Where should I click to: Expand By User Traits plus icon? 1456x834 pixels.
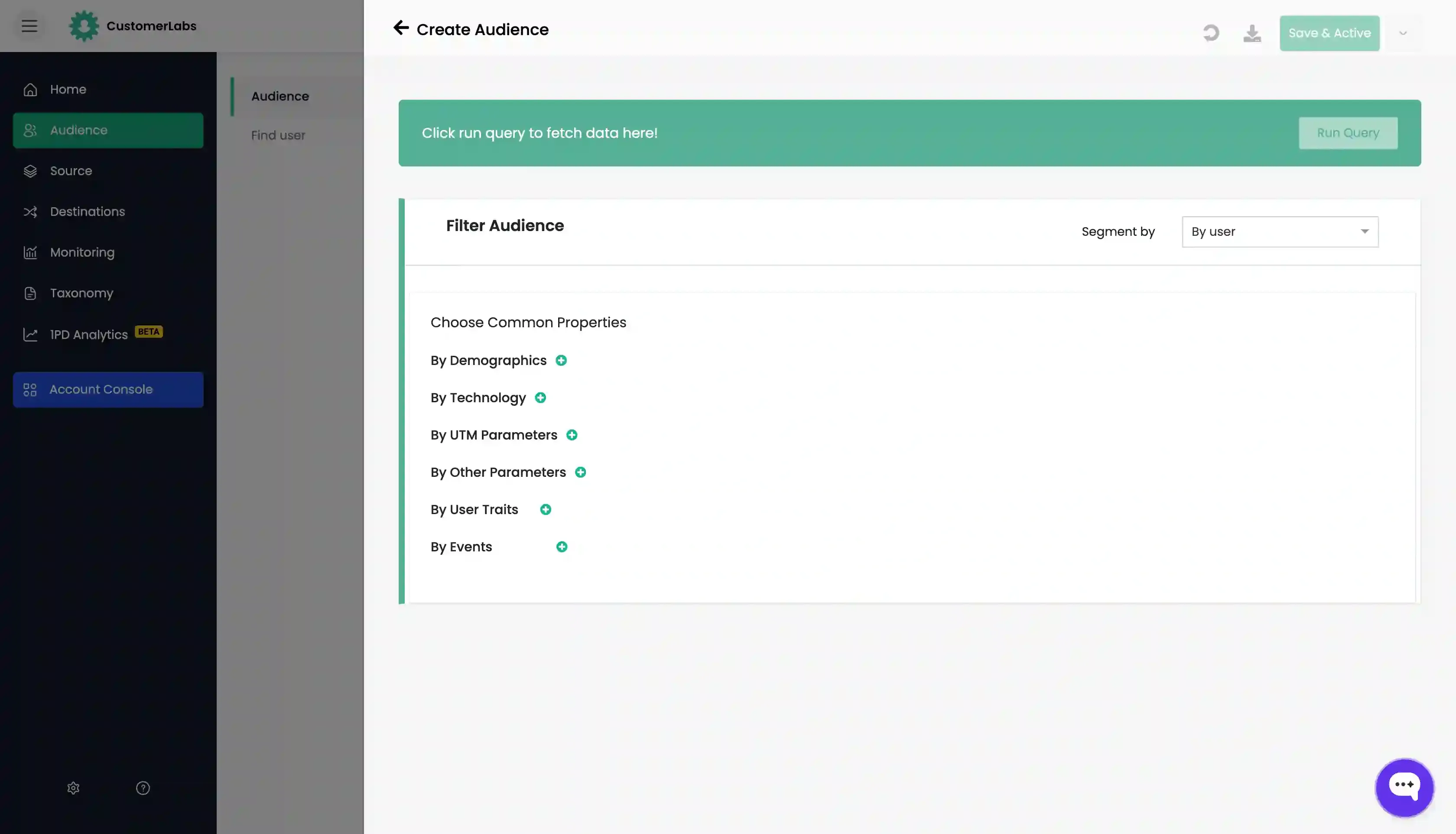point(545,509)
